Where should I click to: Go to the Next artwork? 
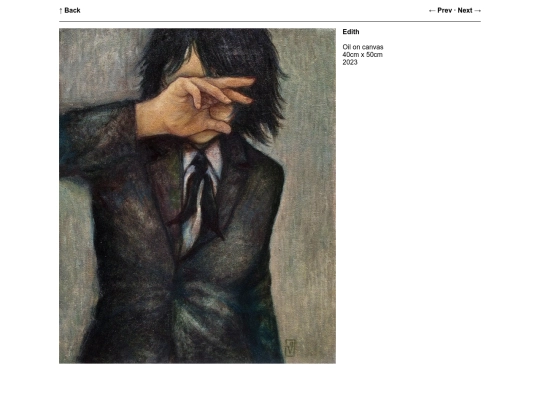465,10
